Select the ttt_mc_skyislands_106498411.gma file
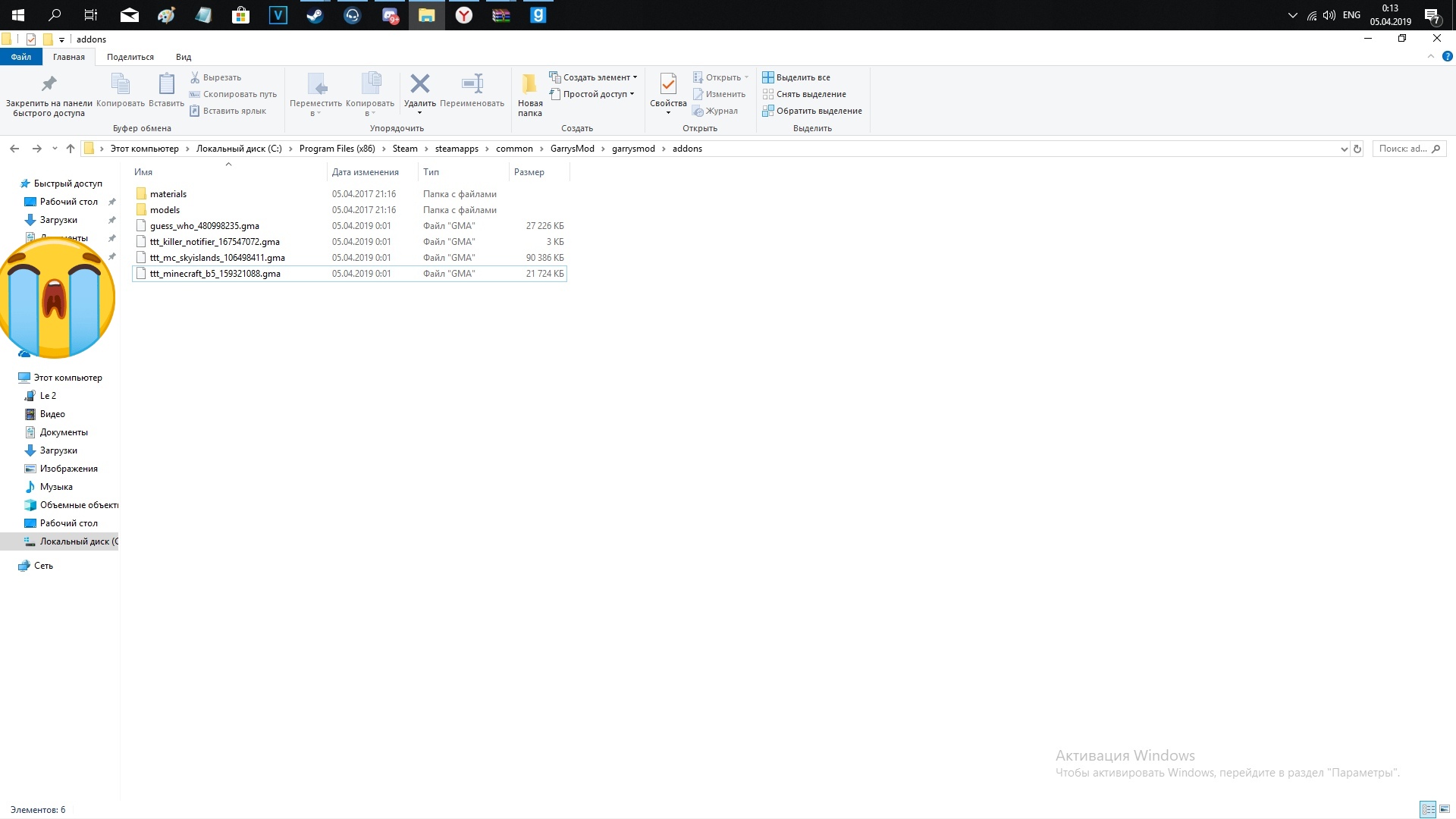This screenshot has height=819, width=1456. tap(217, 258)
